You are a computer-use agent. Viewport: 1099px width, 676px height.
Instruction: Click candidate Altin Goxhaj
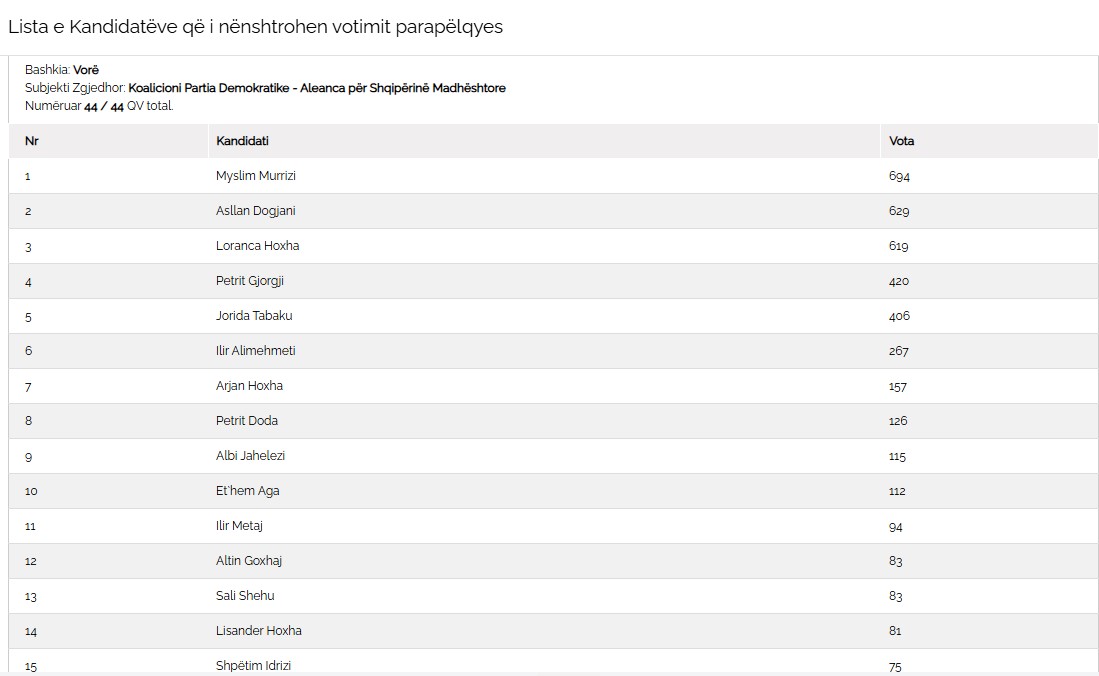click(249, 561)
